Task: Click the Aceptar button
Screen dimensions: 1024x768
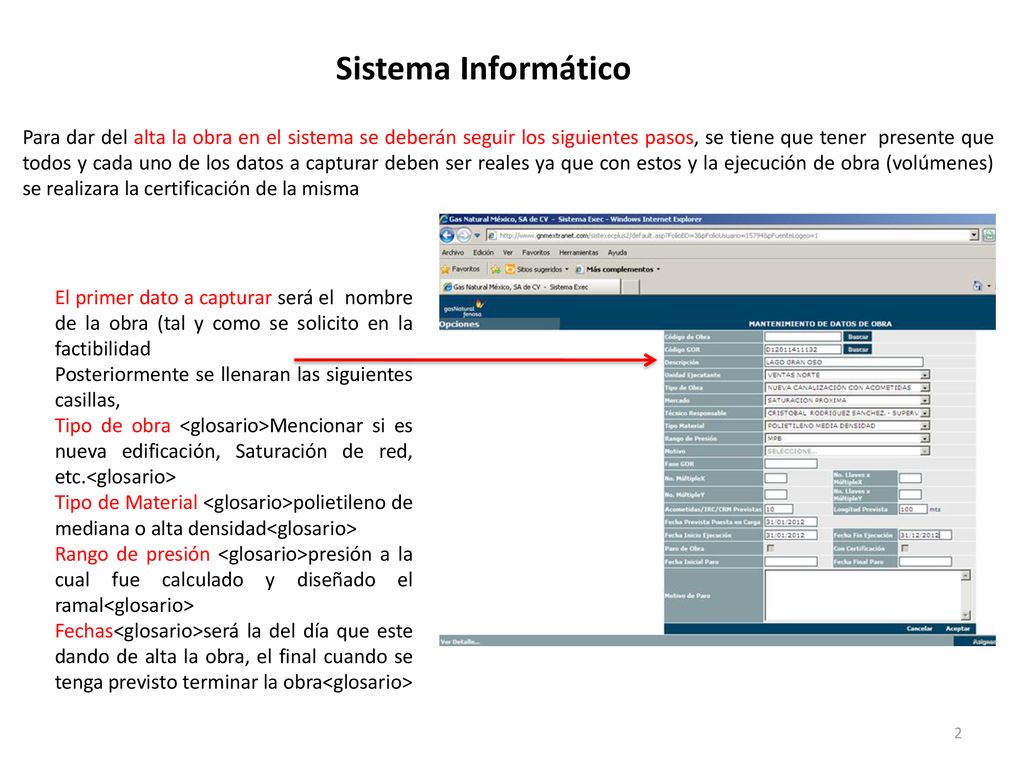Action: click(958, 628)
